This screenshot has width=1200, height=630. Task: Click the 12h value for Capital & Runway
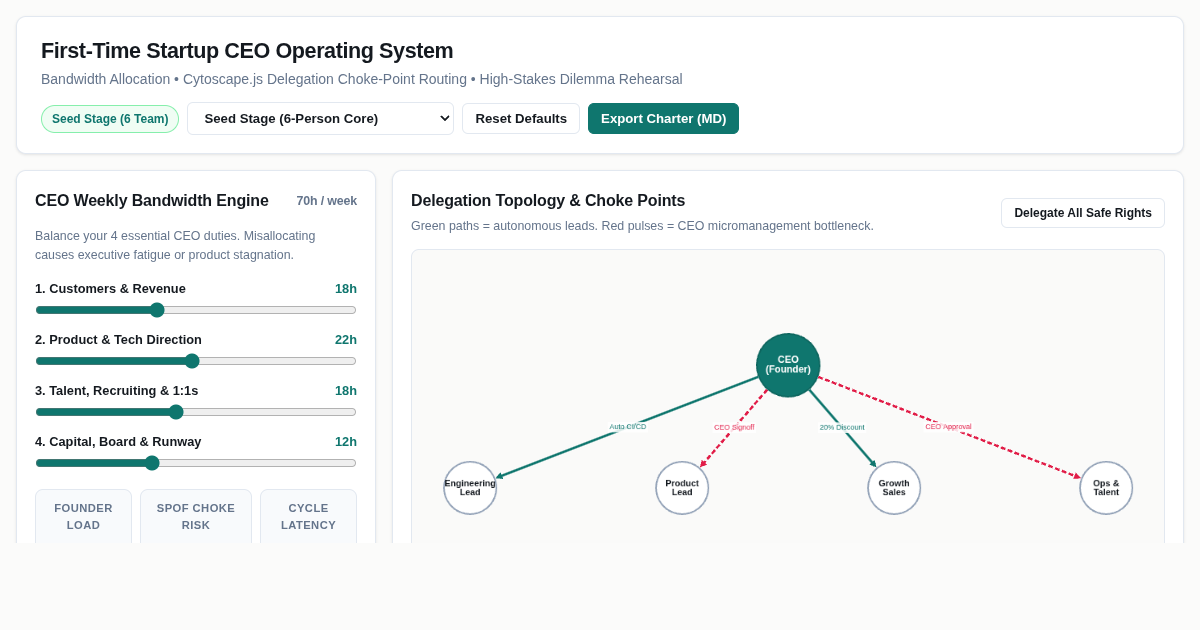click(346, 442)
